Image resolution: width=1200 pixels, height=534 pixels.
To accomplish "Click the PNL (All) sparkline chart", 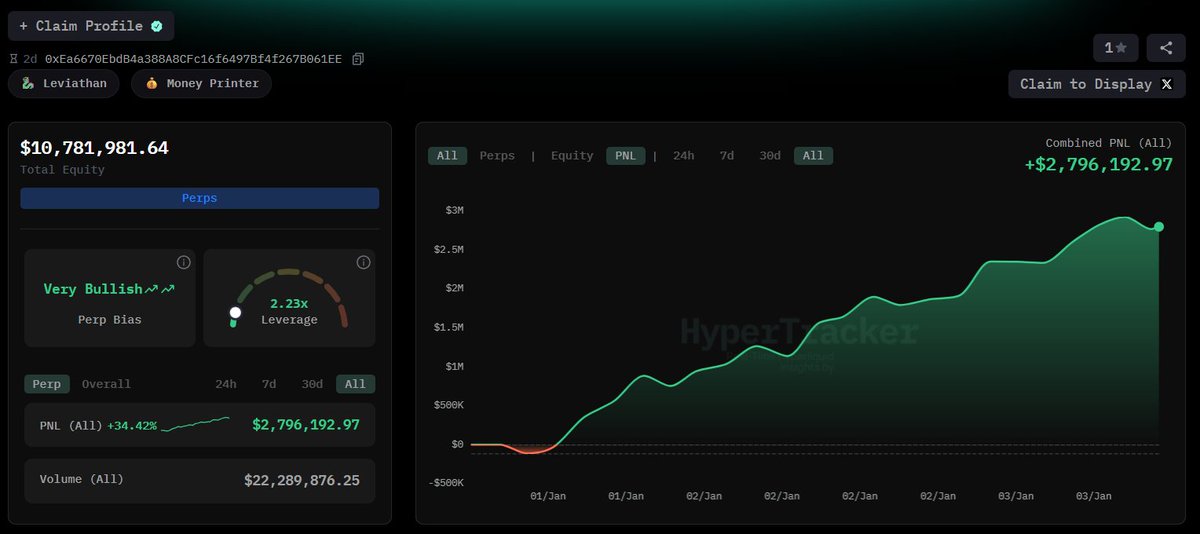I will coord(195,425).
